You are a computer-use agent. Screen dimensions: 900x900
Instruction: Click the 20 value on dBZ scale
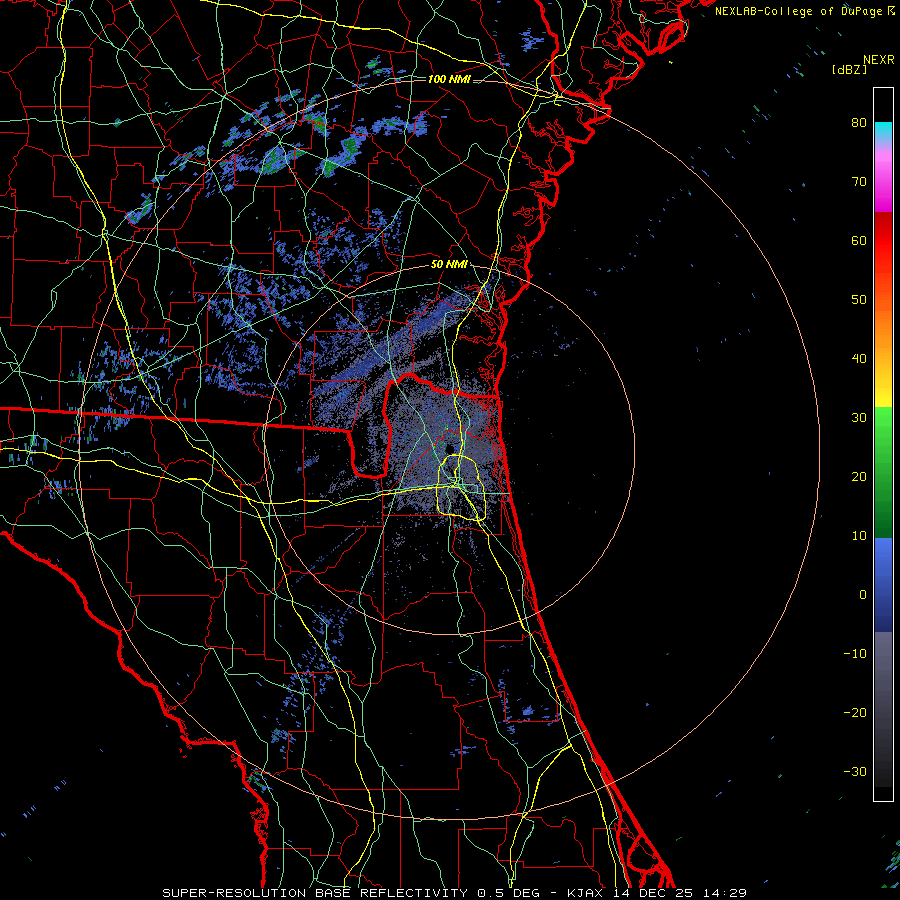[x=859, y=477]
